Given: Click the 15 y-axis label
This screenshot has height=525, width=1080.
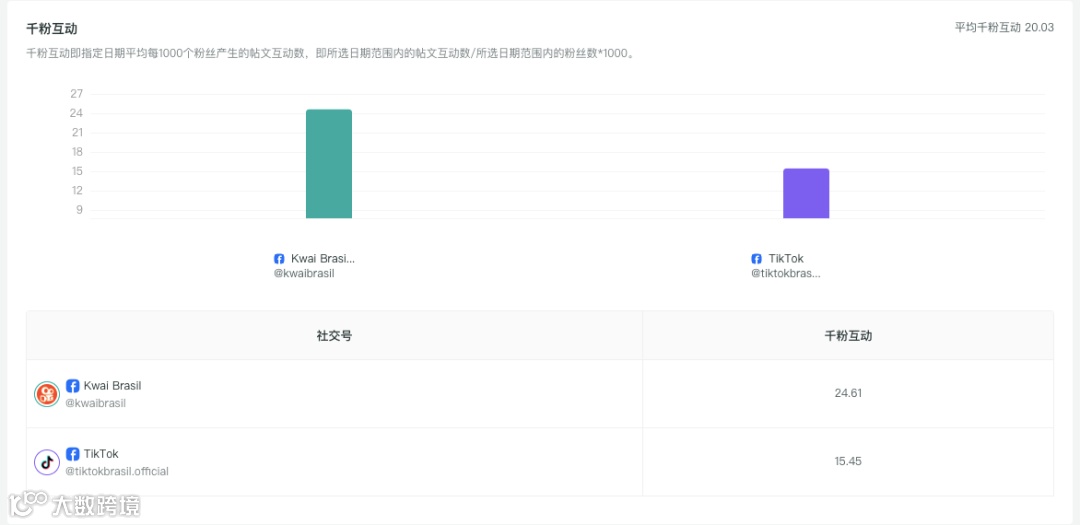Looking at the screenshot, I should [76, 171].
